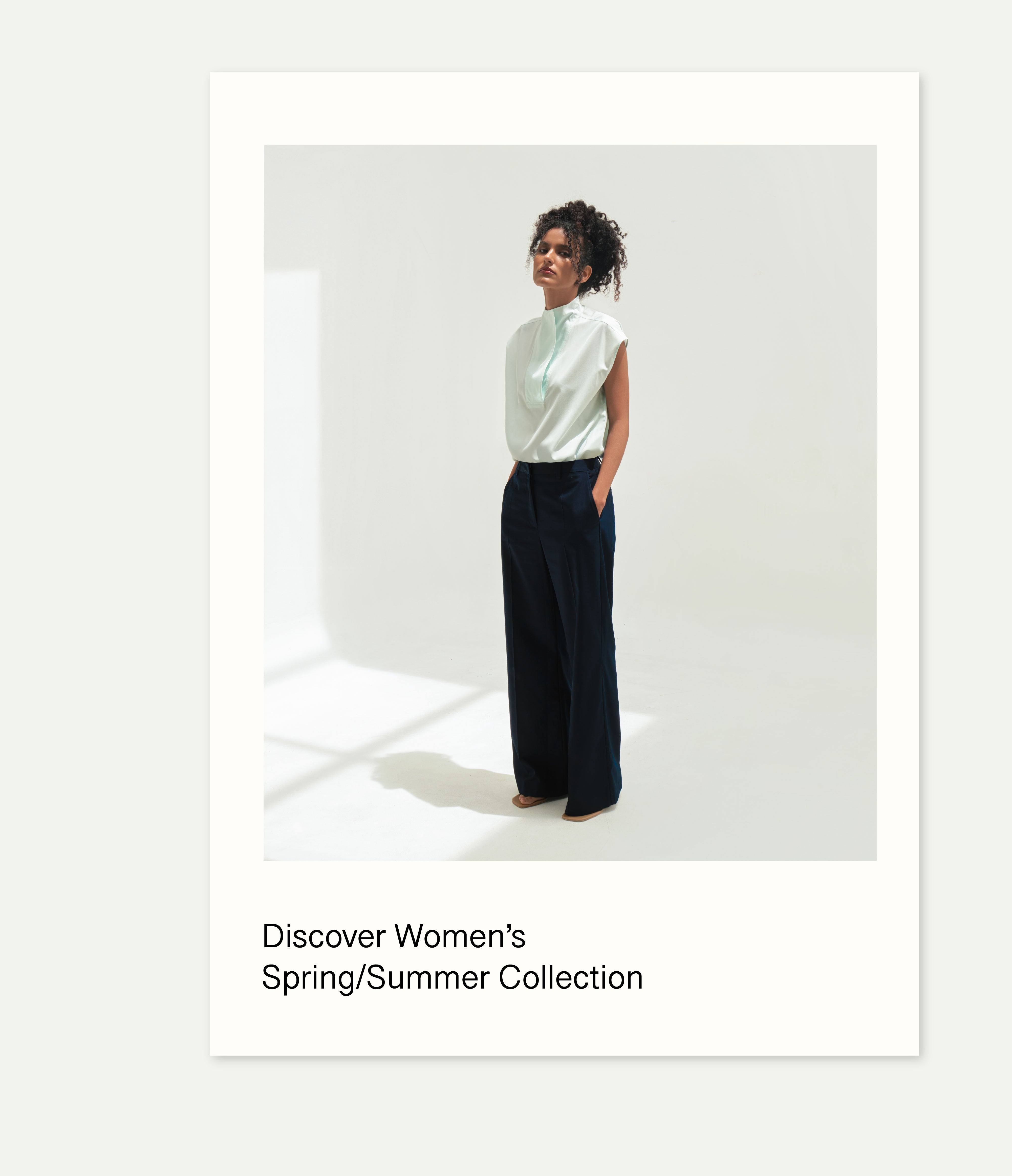Open the Discover Women's Spring/Summer Collection link

(x=452, y=957)
